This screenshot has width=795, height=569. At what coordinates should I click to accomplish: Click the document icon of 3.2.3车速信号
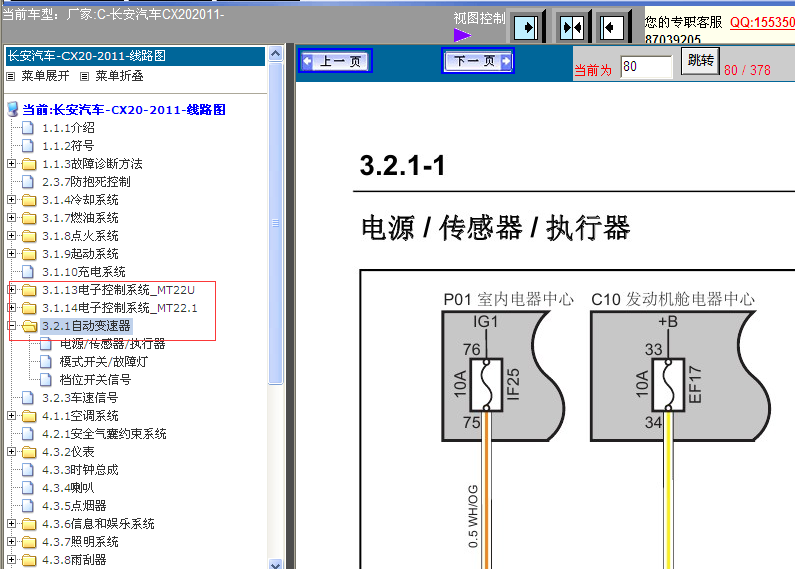click(x=28, y=398)
